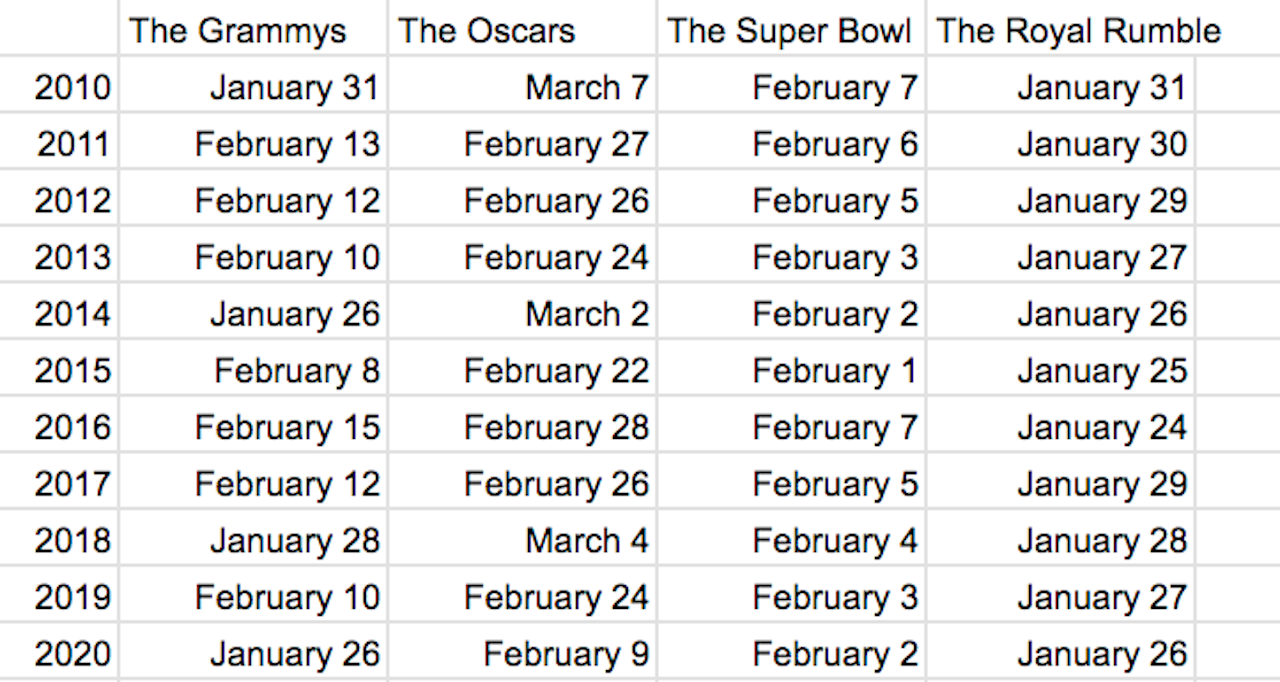The height and width of the screenshot is (682, 1280).
Task: Select the 2015 Grammys cell February 8
Action: [253, 371]
